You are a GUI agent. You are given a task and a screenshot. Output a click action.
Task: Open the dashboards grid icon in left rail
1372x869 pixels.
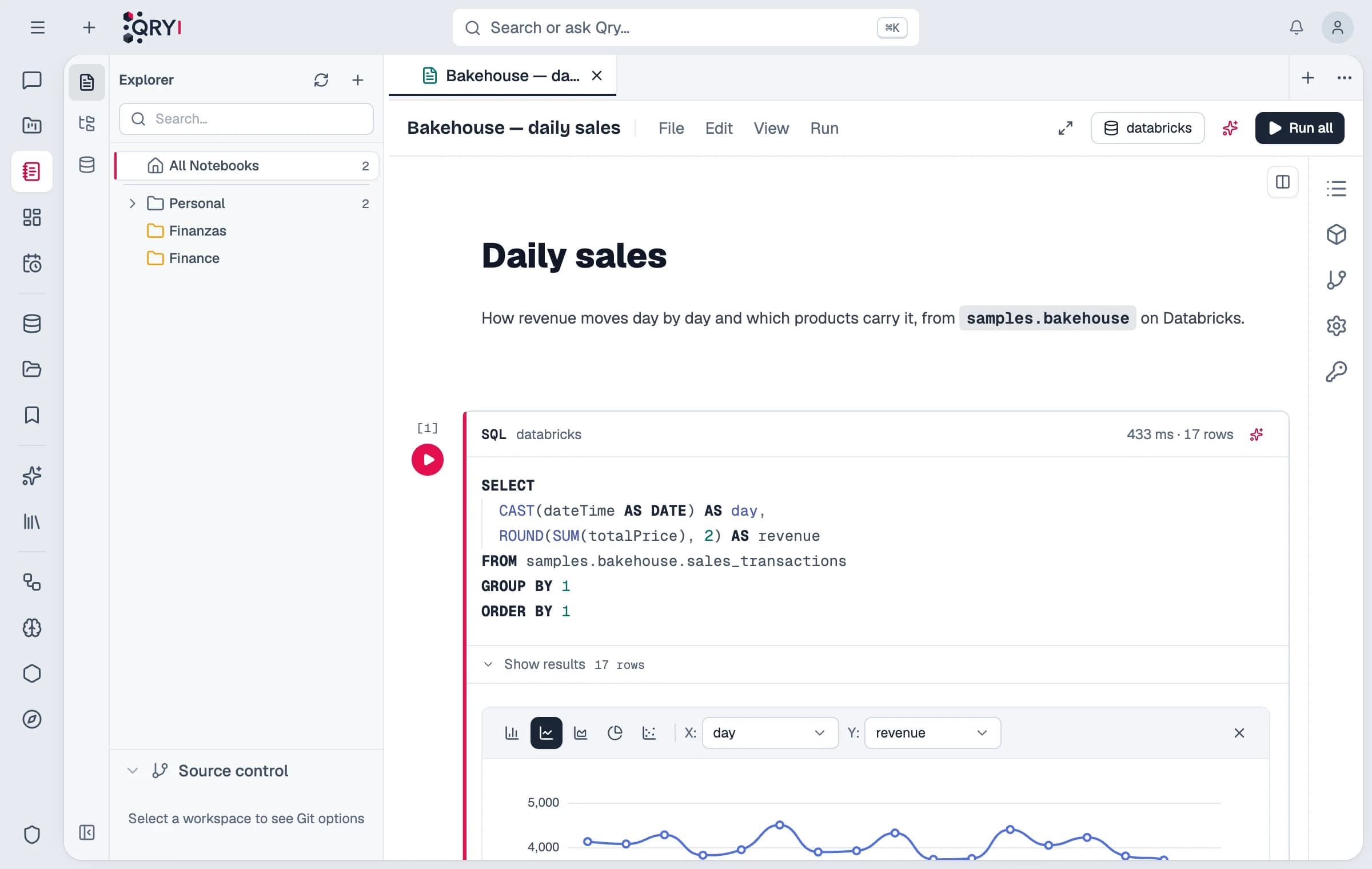[32, 217]
